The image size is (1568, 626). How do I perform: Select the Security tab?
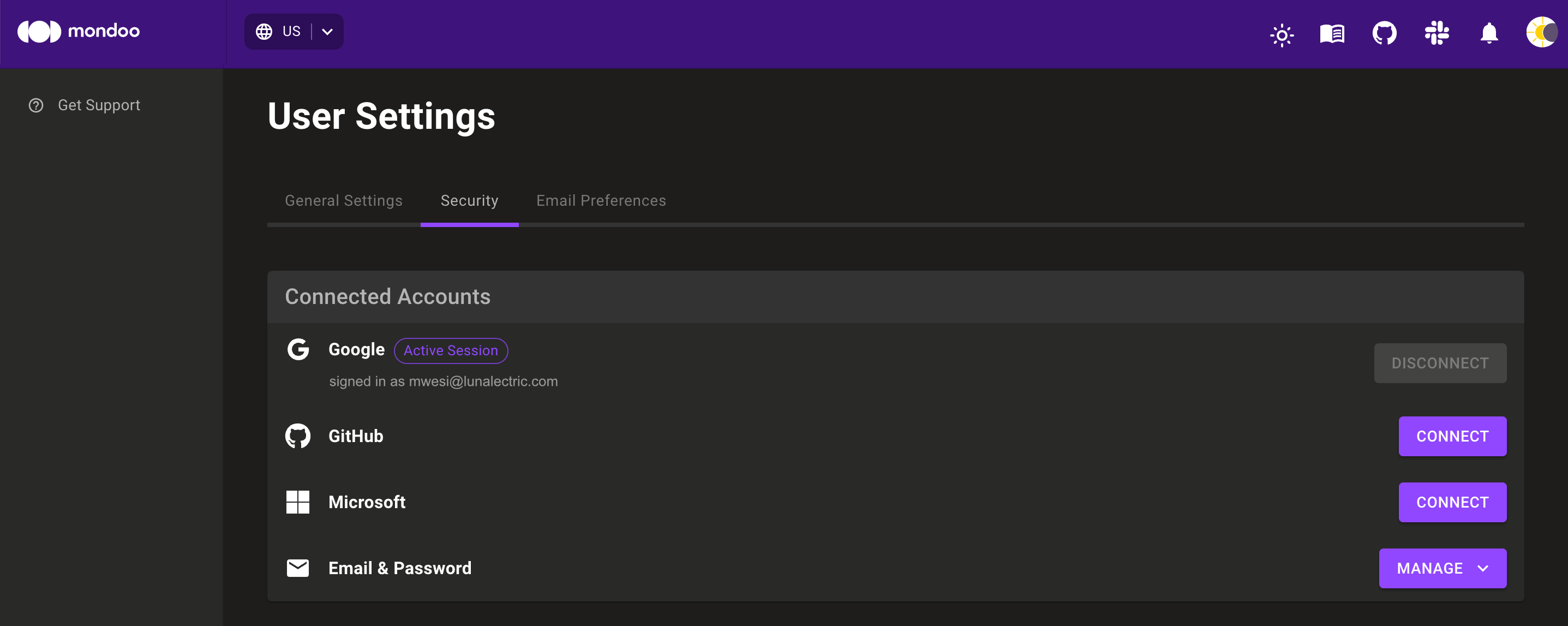[x=469, y=200]
